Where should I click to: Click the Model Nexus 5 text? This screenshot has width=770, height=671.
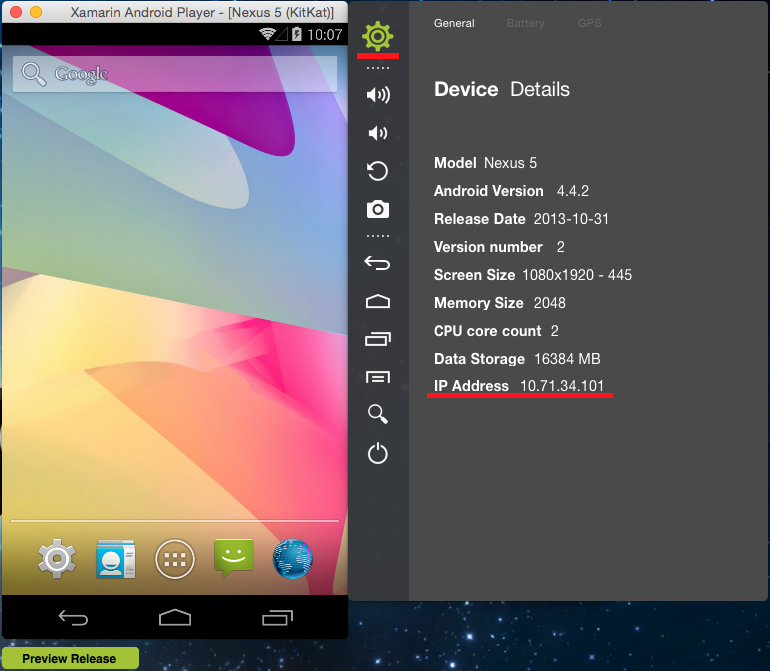point(485,163)
